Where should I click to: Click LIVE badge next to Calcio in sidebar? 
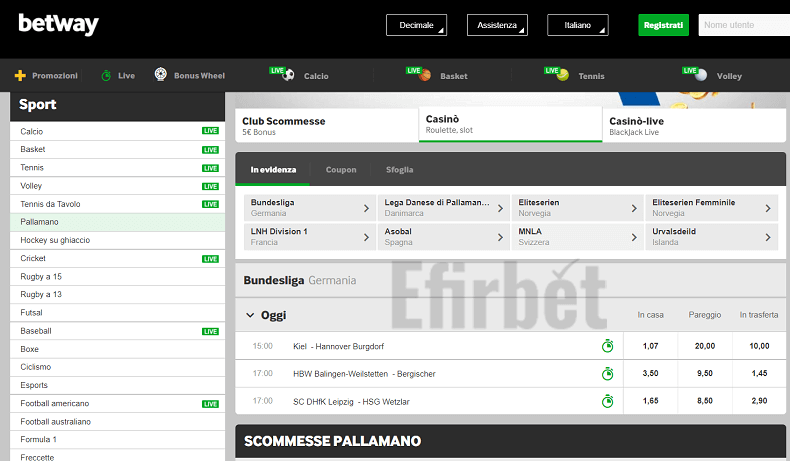coord(210,131)
